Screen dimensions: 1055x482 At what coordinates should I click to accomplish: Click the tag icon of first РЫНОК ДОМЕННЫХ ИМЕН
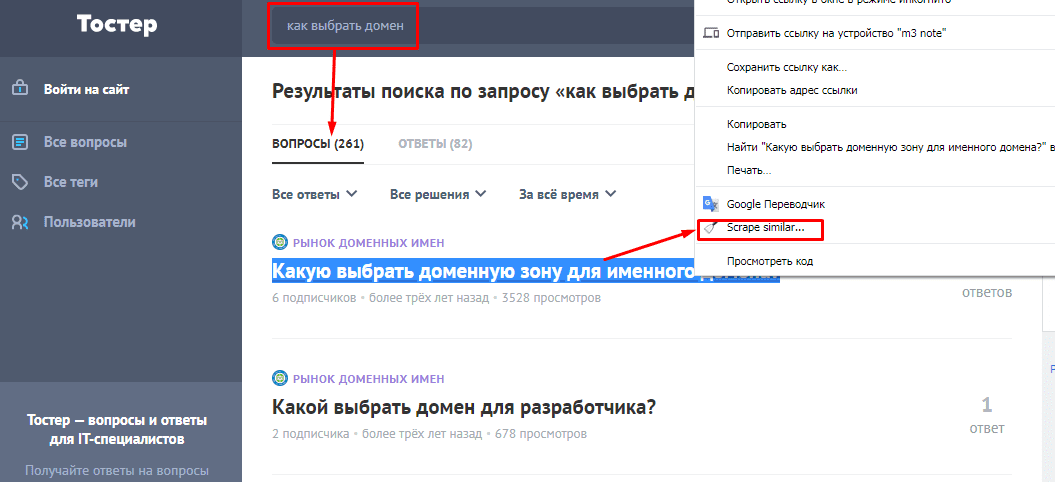[279, 243]
